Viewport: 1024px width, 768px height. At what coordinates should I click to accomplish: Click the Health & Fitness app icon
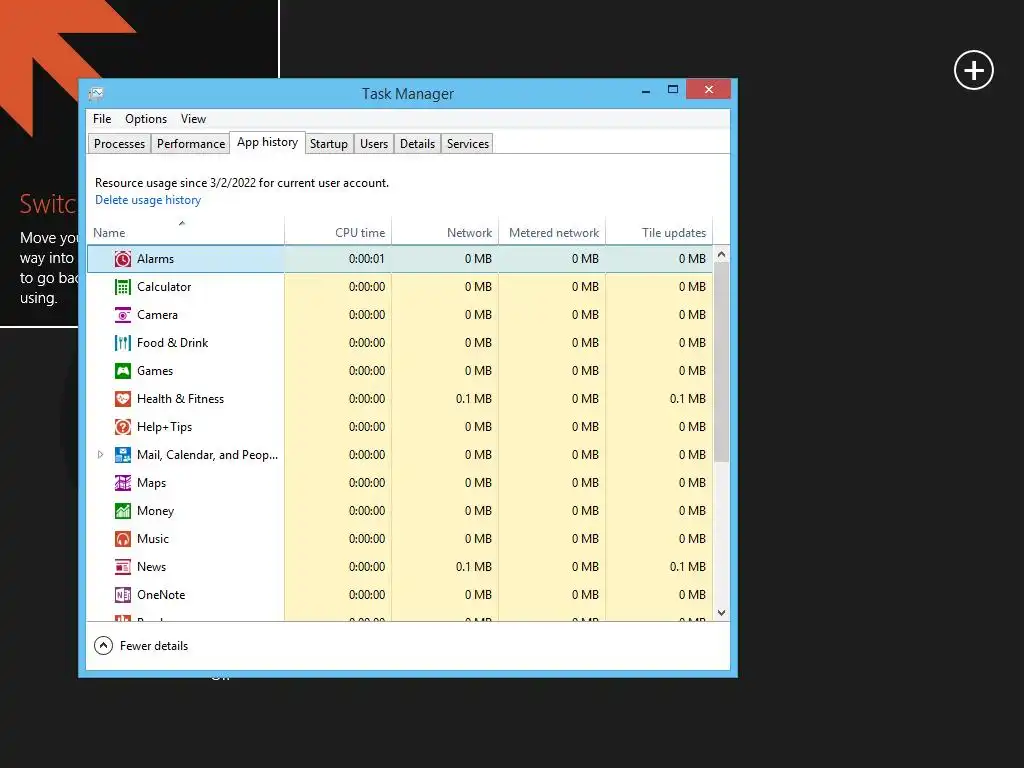click(x=123, y=399)
